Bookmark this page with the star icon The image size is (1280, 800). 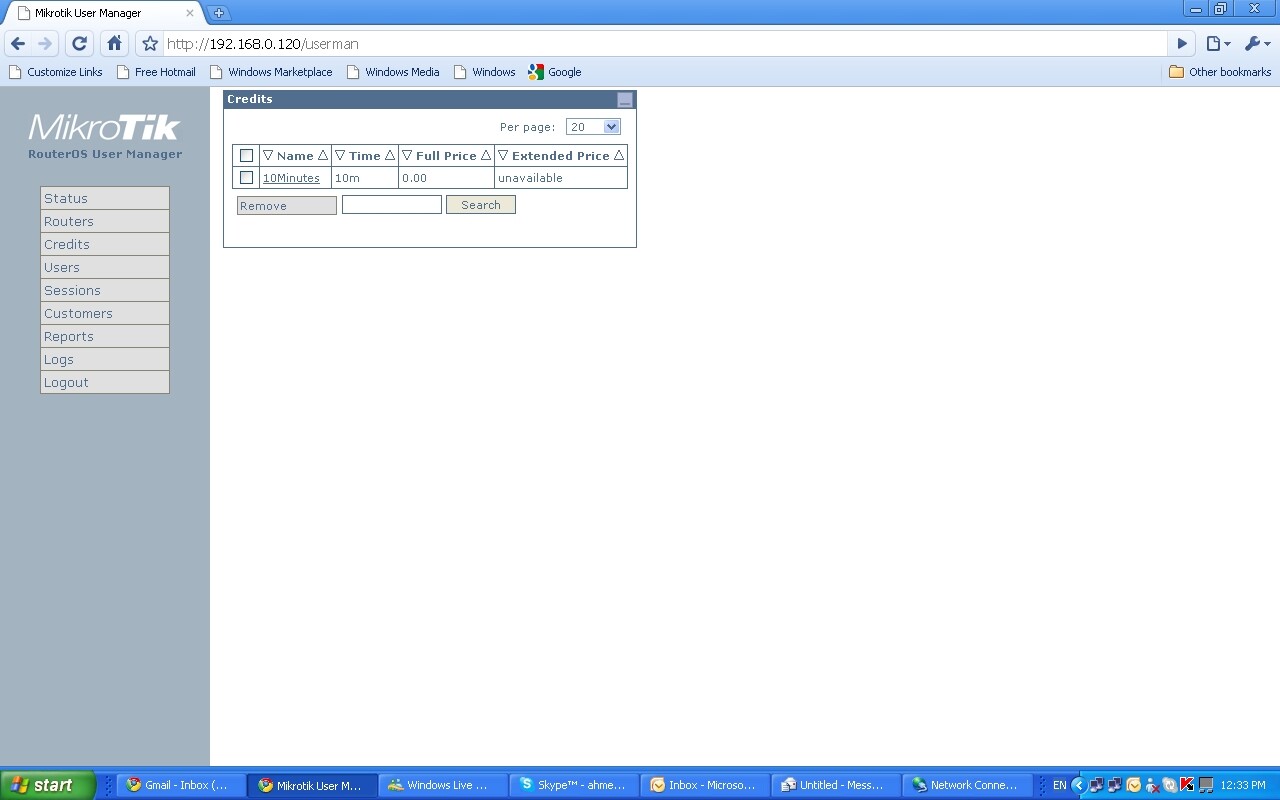click(150, 44)
